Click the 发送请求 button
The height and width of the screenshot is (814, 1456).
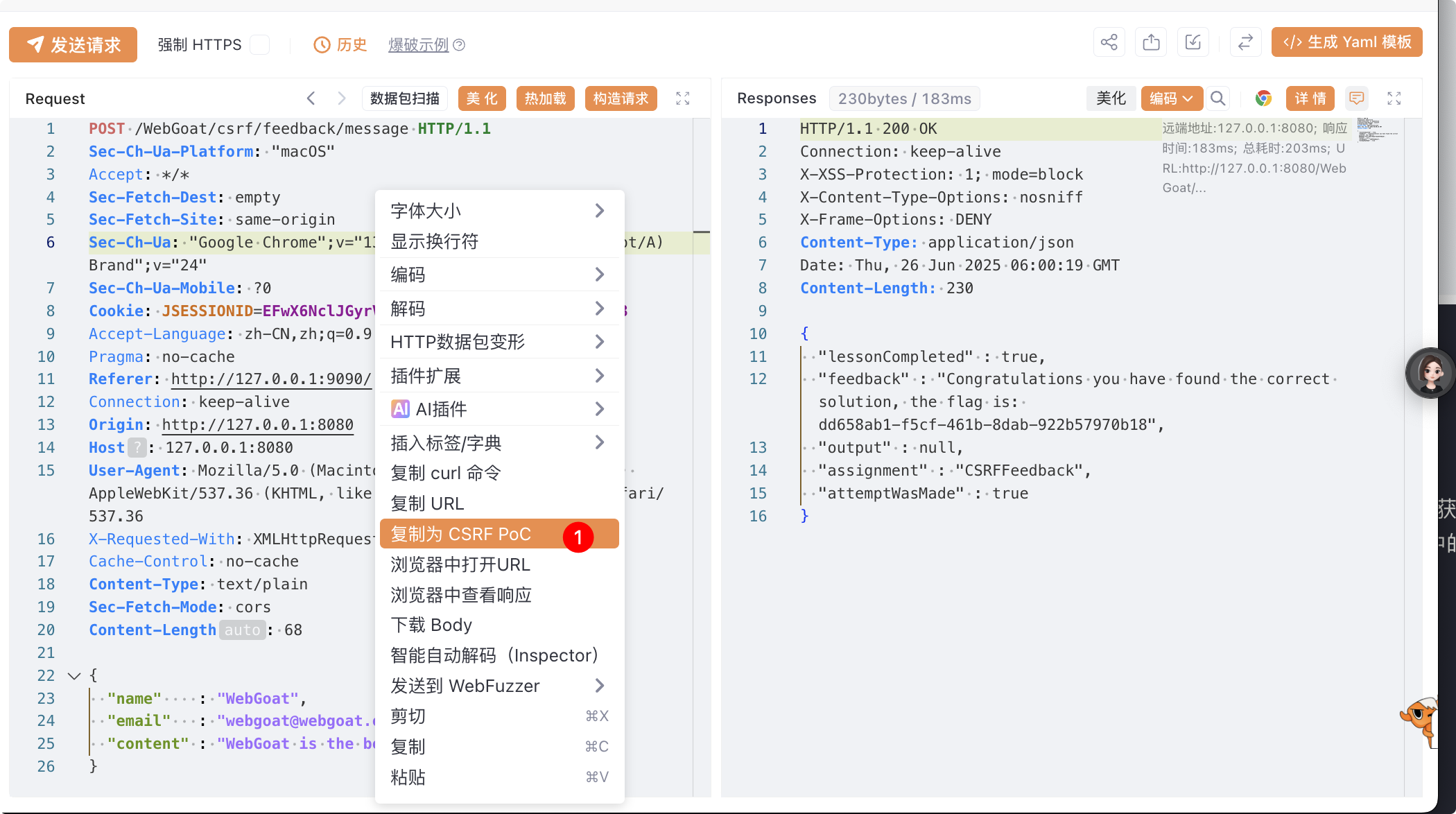pyautogui.click(x=73, y=45)
